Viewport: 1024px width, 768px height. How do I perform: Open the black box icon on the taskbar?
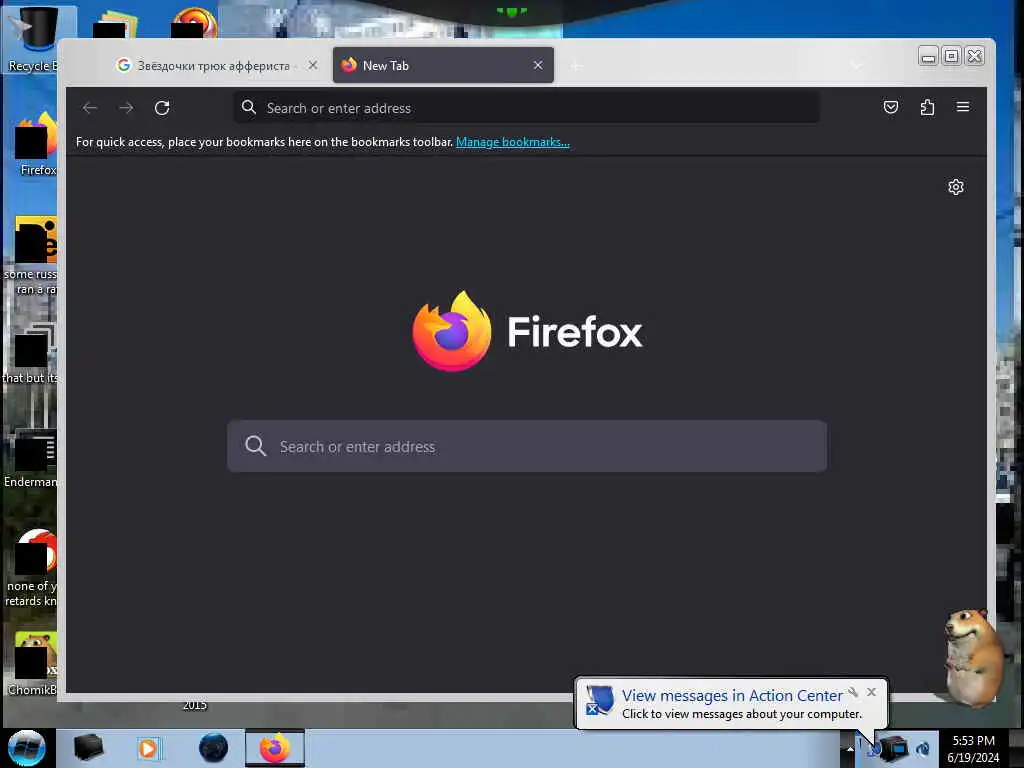(x=88, y=748)
